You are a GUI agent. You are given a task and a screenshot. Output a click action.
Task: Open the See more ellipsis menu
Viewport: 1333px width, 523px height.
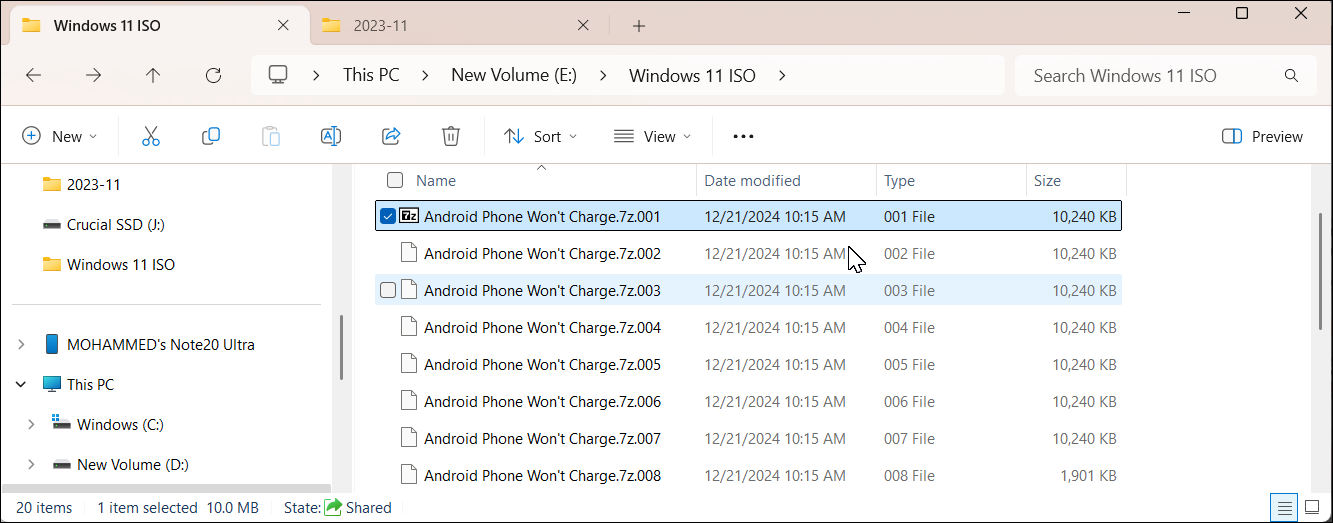(x=743, y=136)
